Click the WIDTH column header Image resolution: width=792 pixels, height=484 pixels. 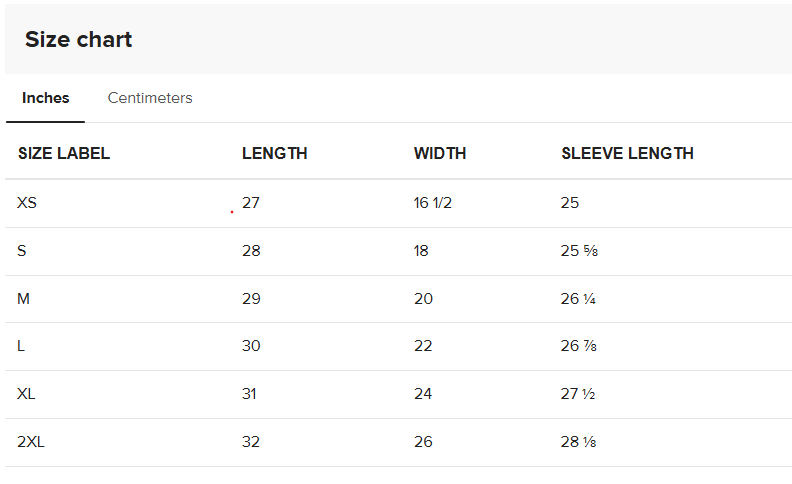coord(440,153)
